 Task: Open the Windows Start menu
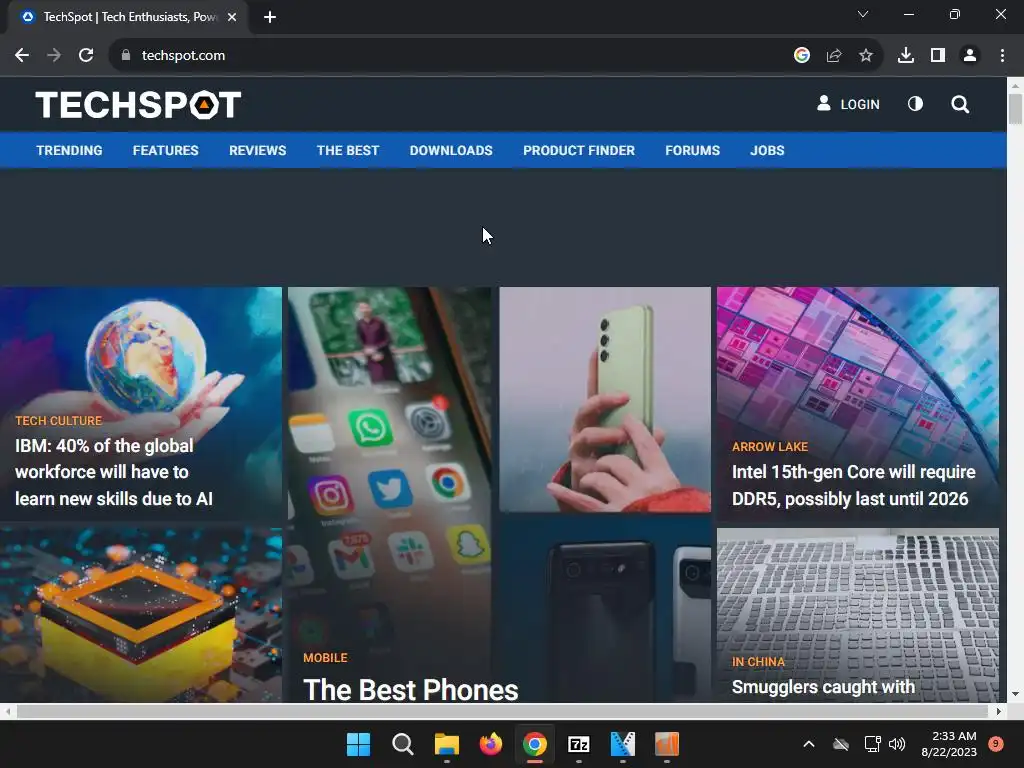359,744
